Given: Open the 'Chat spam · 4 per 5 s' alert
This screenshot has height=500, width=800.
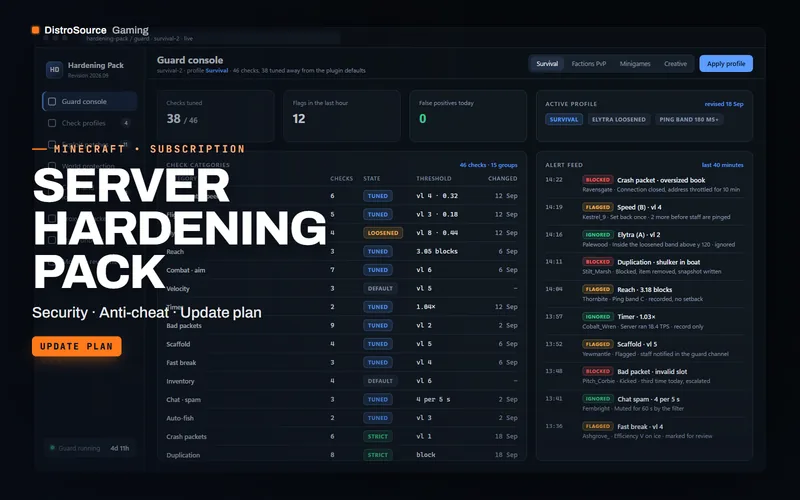Looking at the screenshot, I should tap(644, 404).
